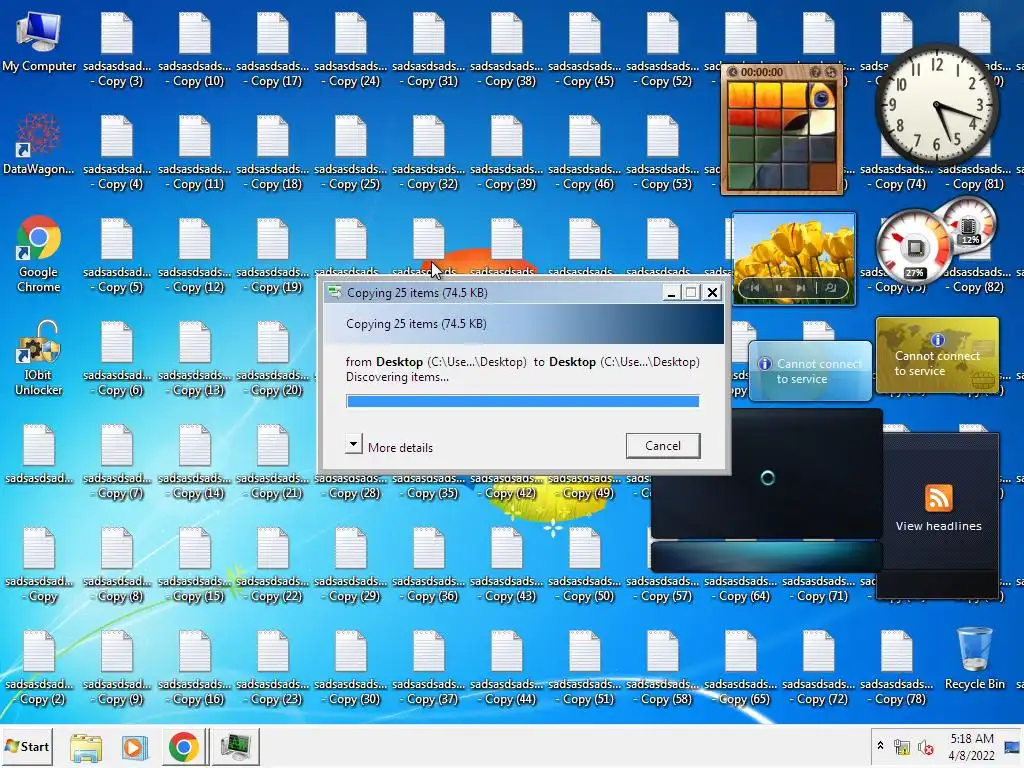Select file labeled Copy (51)
The image size is (1024, 768).
[584, 668]
